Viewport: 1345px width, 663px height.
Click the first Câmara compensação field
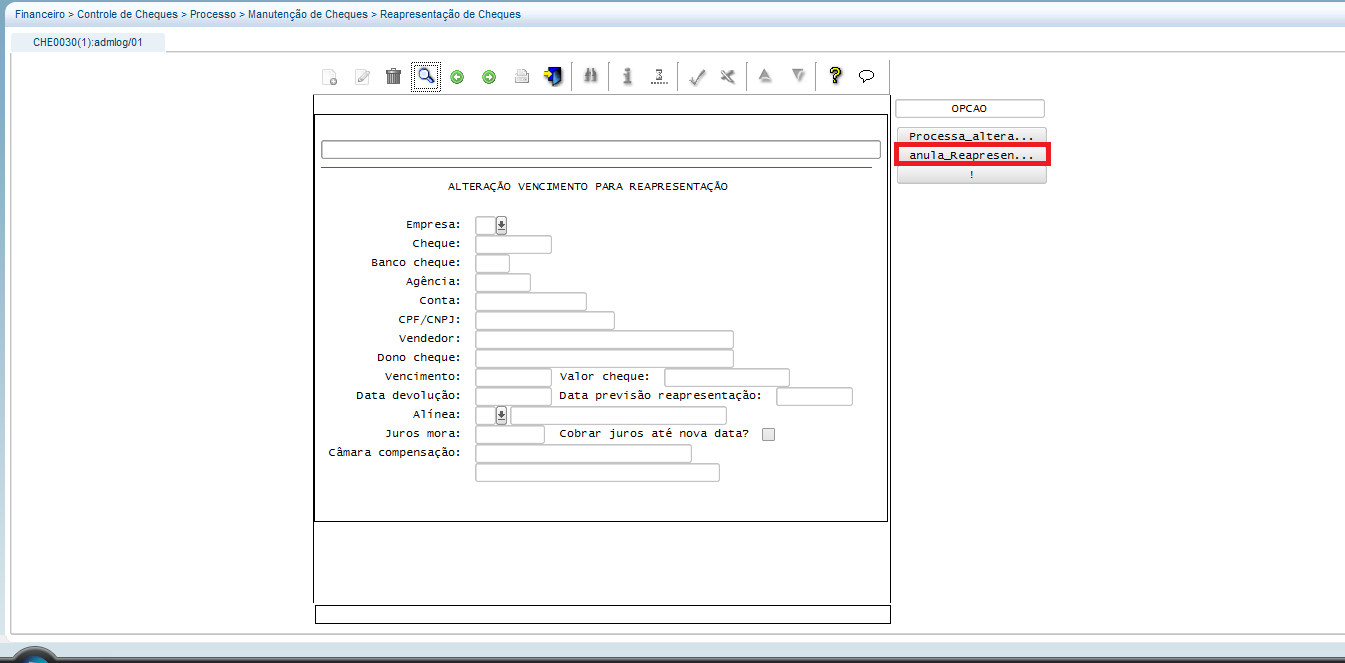(x=583, y=453)
